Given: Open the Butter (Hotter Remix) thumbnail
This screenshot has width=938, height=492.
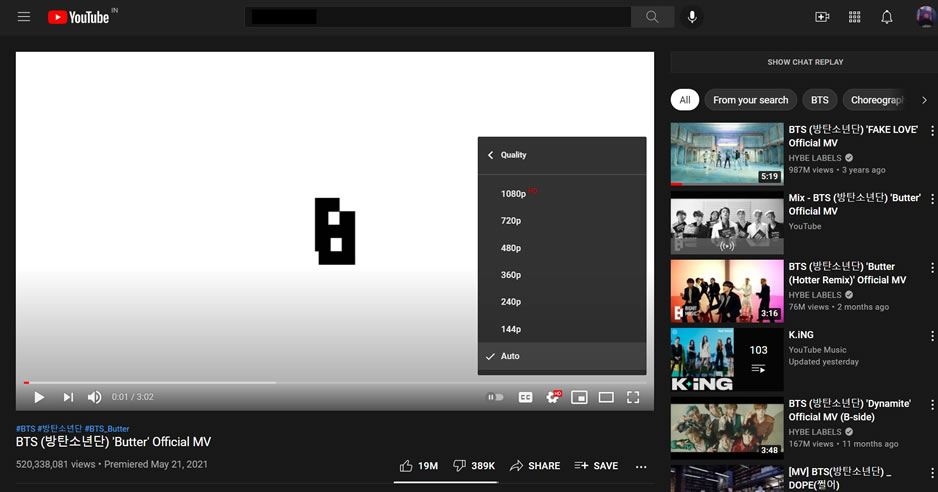Looking at the screenshot, I should pyautogui.click(x=727, y=291).
